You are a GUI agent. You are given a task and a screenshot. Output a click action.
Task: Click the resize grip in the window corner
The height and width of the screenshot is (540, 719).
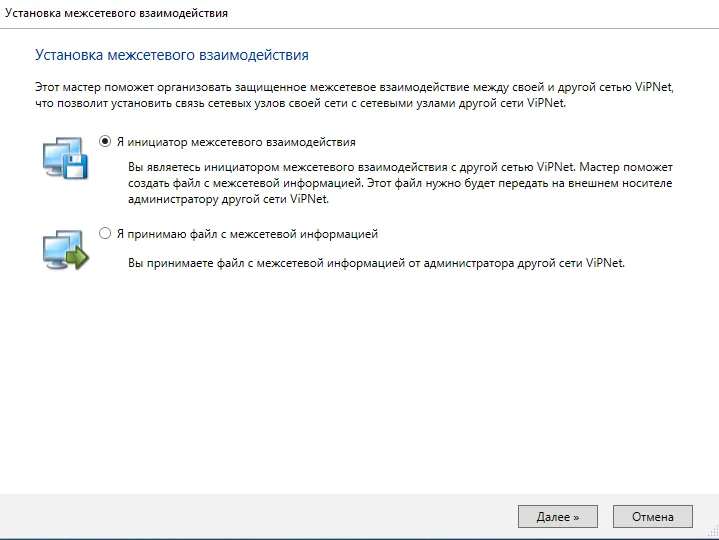click(713, 532)
